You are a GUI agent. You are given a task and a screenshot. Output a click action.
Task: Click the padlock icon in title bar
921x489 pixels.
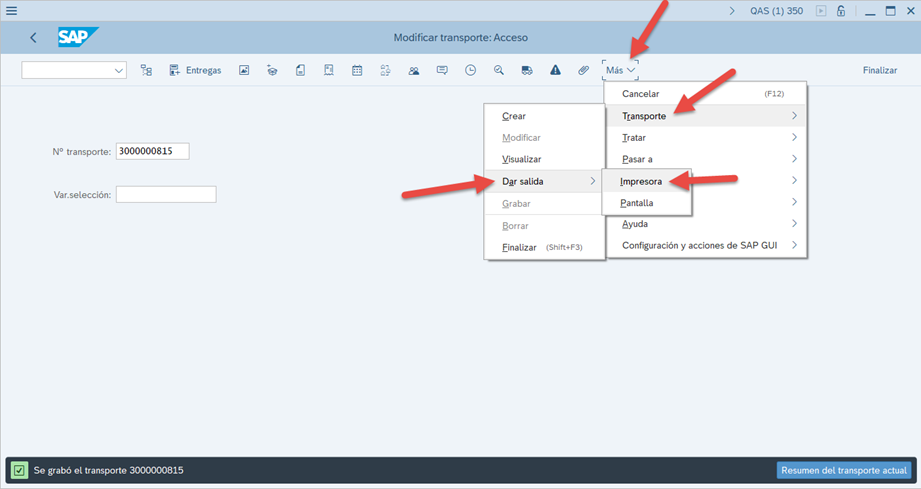[841, 11]
